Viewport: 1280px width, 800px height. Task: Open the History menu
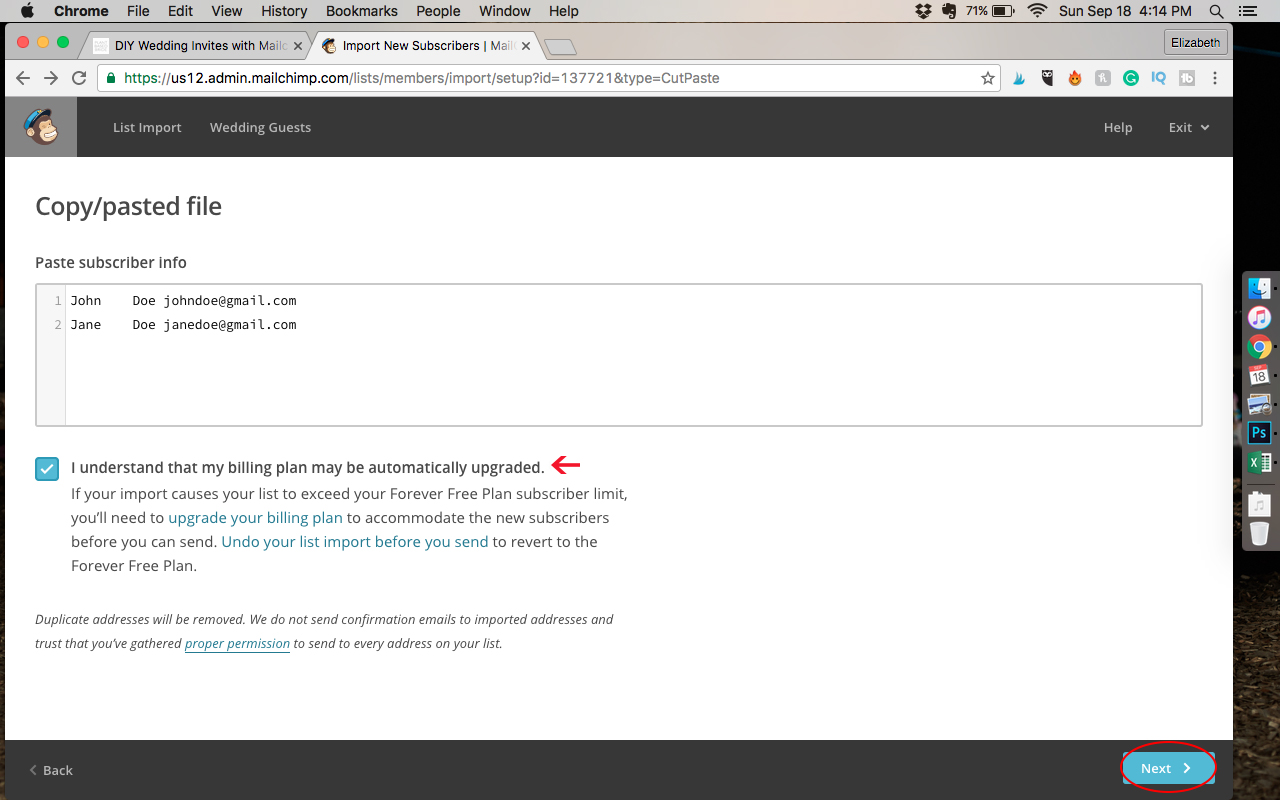284,11
